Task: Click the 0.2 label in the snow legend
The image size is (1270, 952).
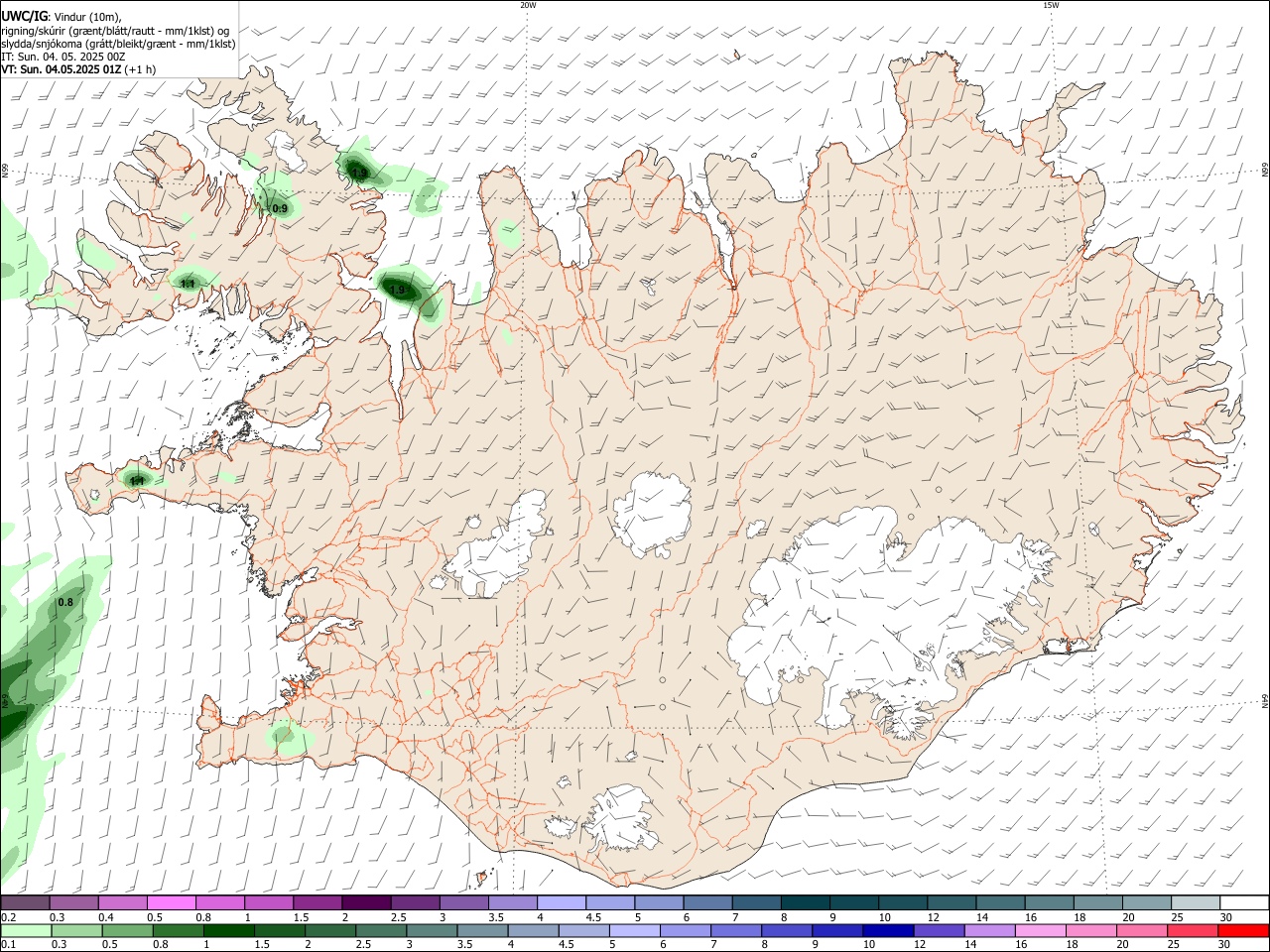Action: (x=8, y=917)
